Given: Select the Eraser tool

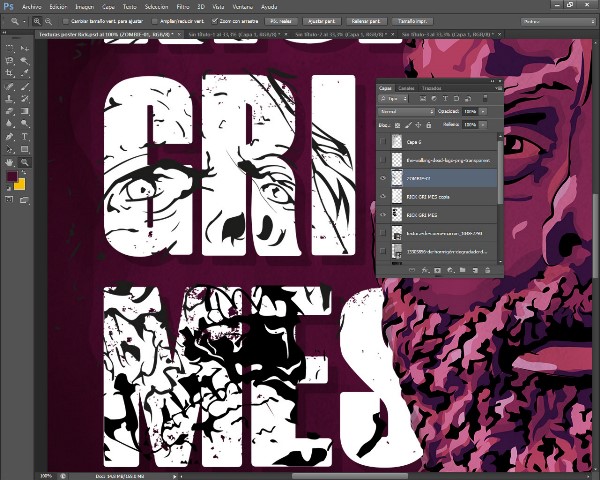Looking at the screenshot, I should click(x=10, y=111).
